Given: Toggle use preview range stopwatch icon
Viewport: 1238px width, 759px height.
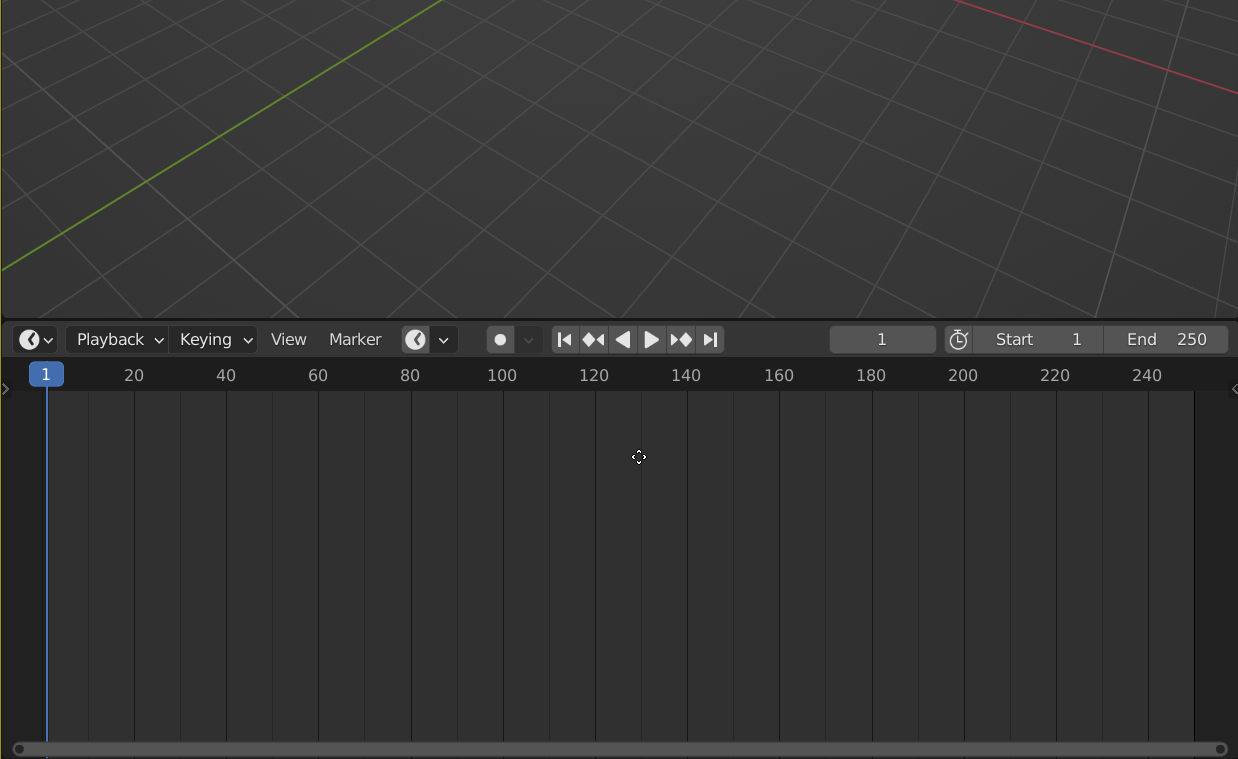Looking at the screenshot, I should 959,340.
